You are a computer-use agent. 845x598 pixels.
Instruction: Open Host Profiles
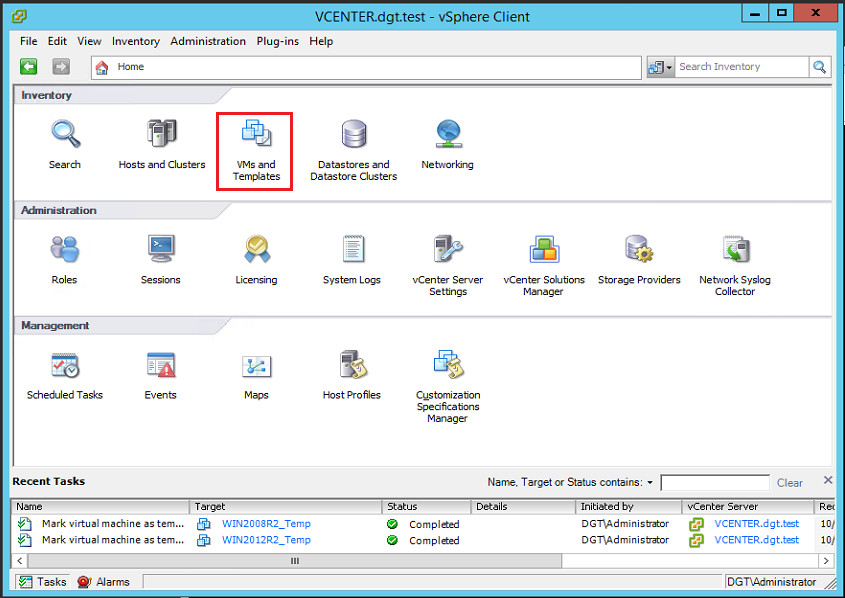point(353,365)
